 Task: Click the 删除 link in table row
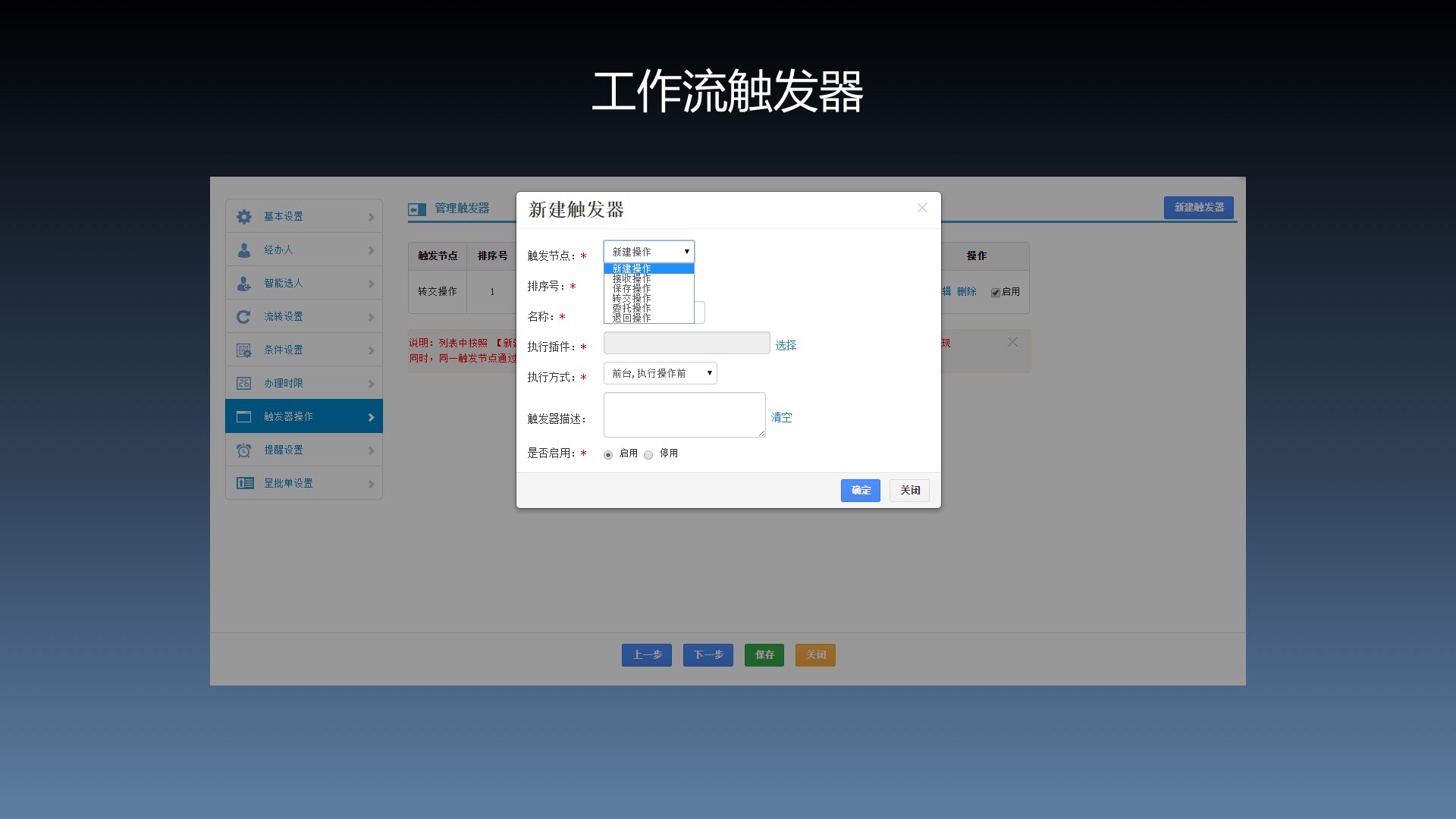point(967,291)
